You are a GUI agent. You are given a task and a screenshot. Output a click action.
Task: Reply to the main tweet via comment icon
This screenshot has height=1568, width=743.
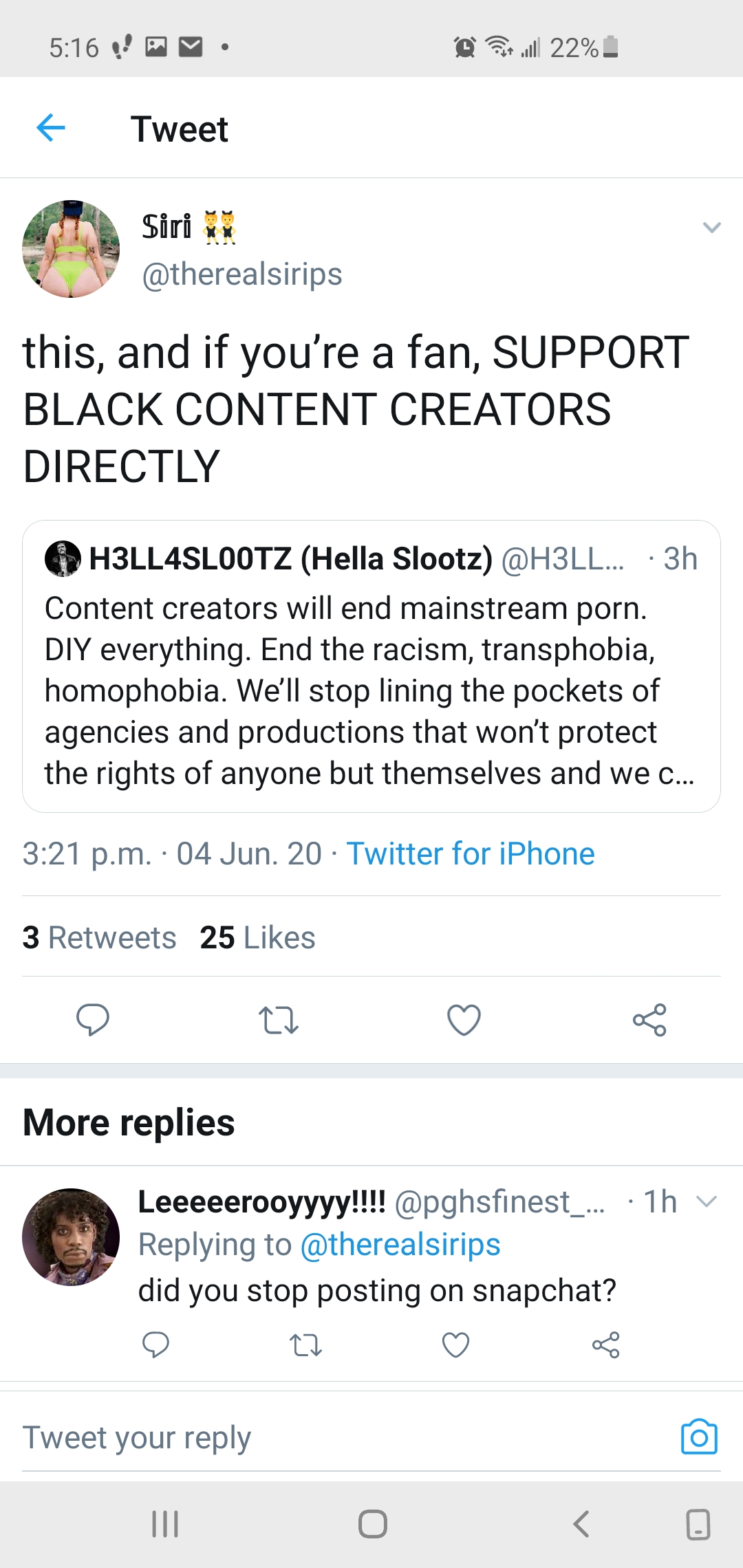tap(93, 1019)
